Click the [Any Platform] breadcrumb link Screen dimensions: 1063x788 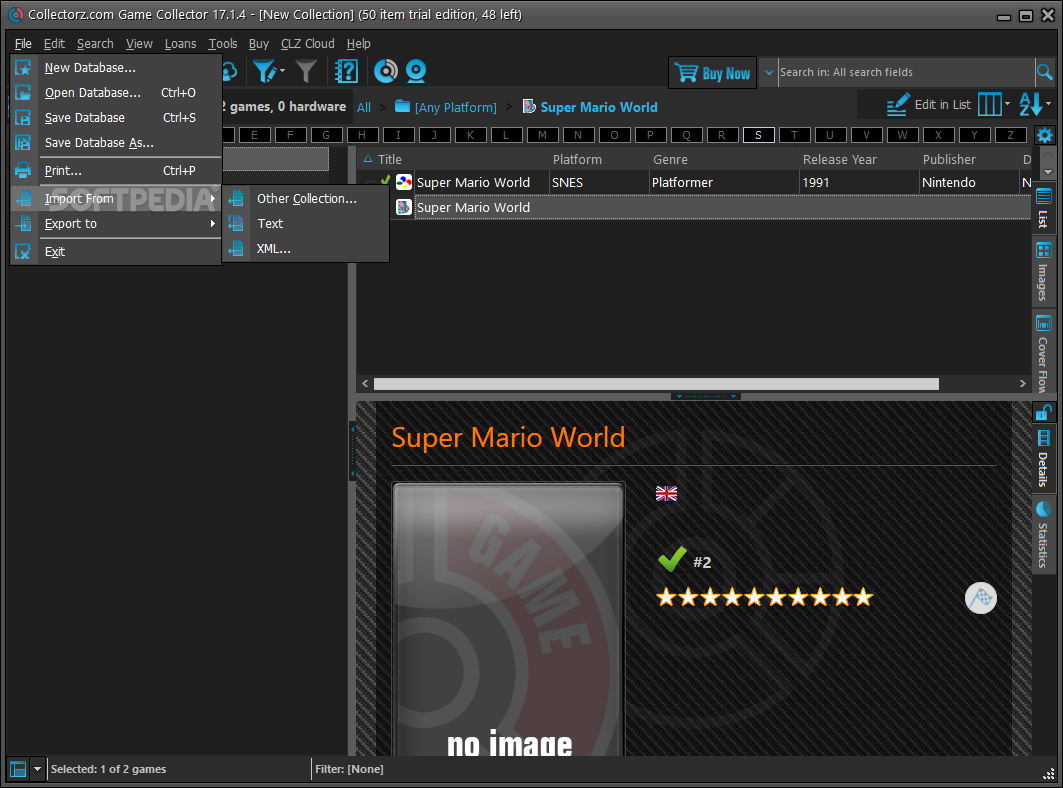[x=456, y=107]
